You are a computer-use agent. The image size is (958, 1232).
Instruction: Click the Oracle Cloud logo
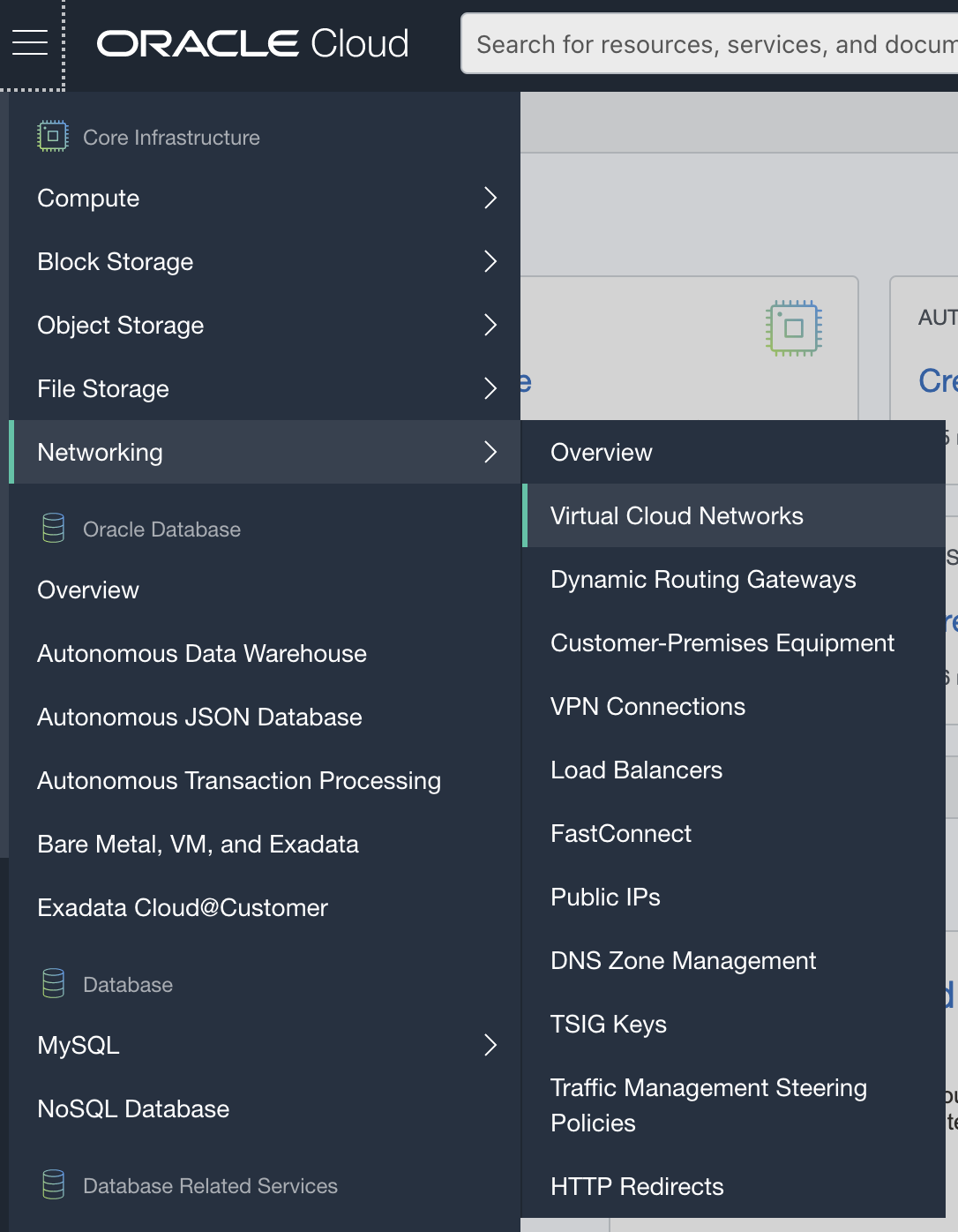click(x=252, y=43)
